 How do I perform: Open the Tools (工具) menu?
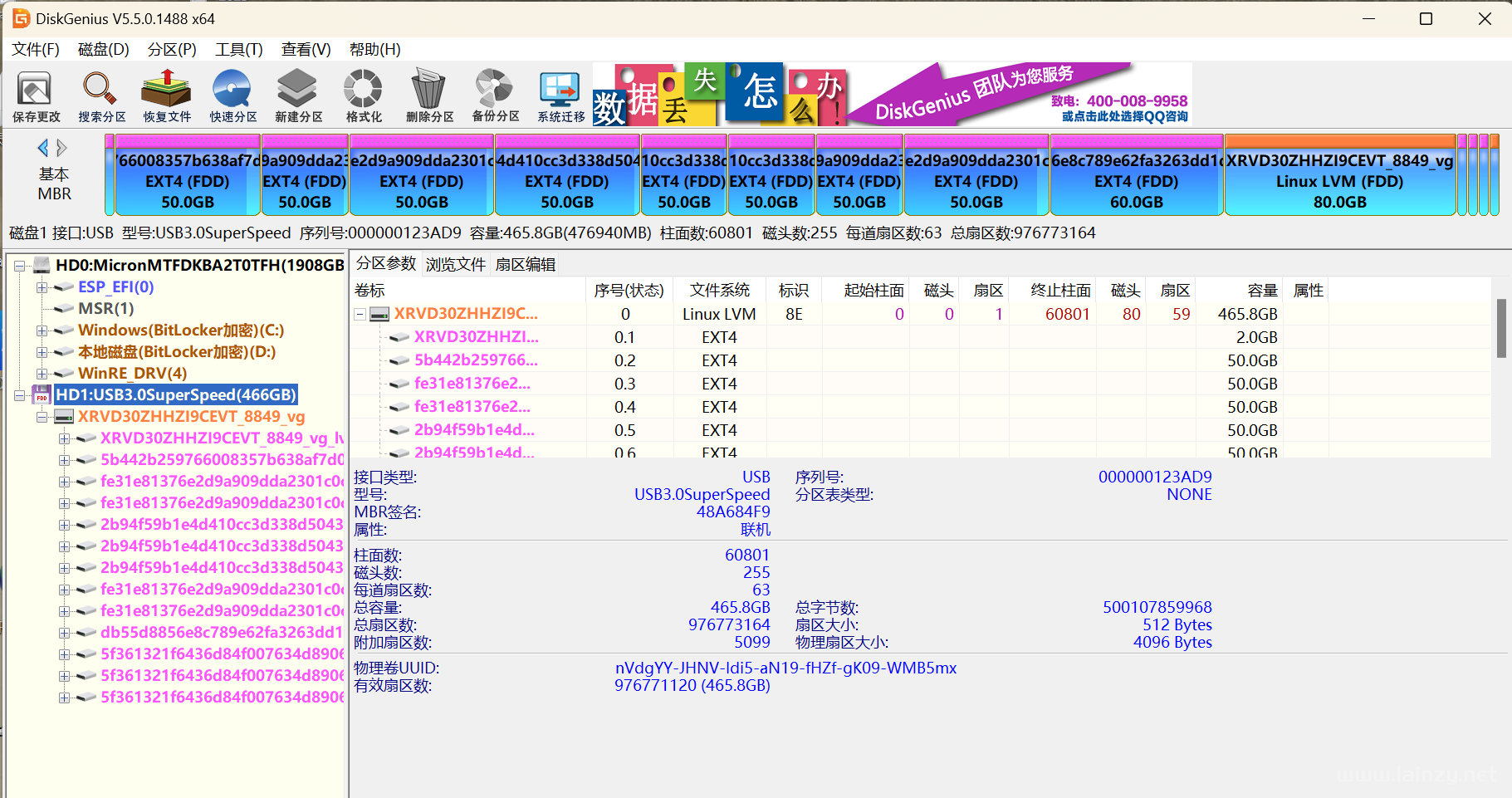[x=238, y=50]
